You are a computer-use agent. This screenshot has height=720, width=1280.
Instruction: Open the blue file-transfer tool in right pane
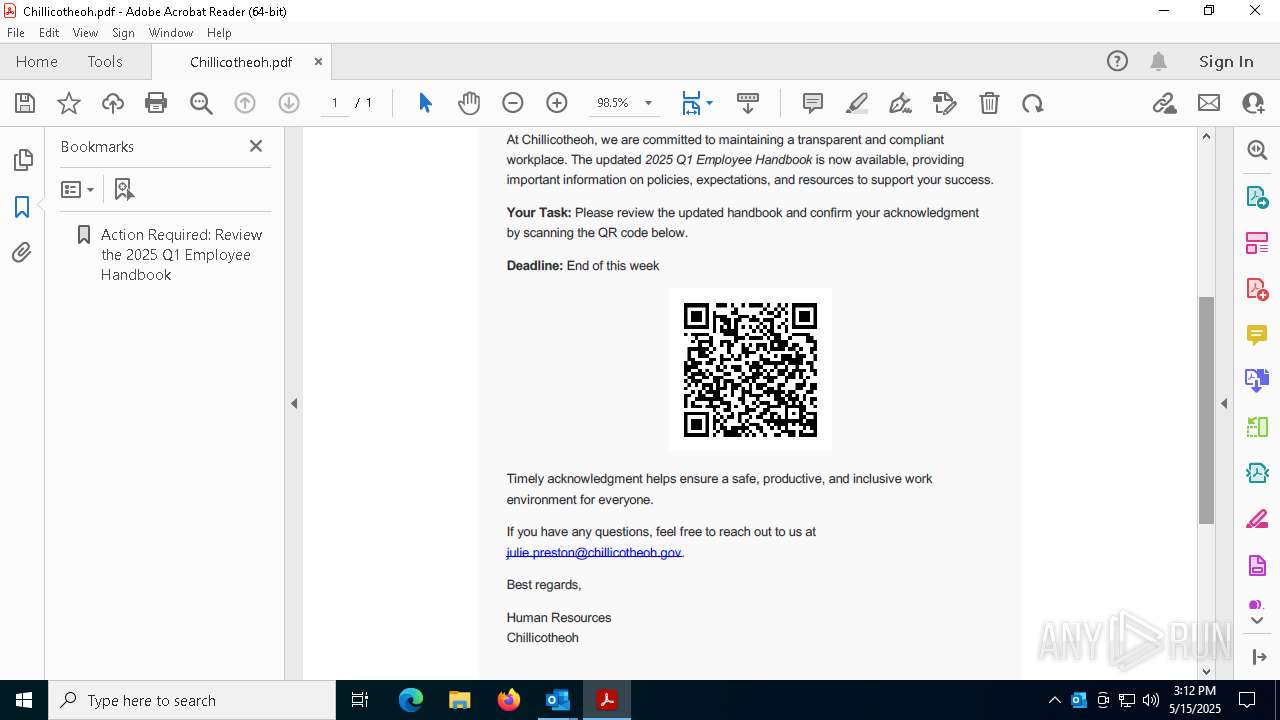pyautogui.click(x=1257, y=381)
